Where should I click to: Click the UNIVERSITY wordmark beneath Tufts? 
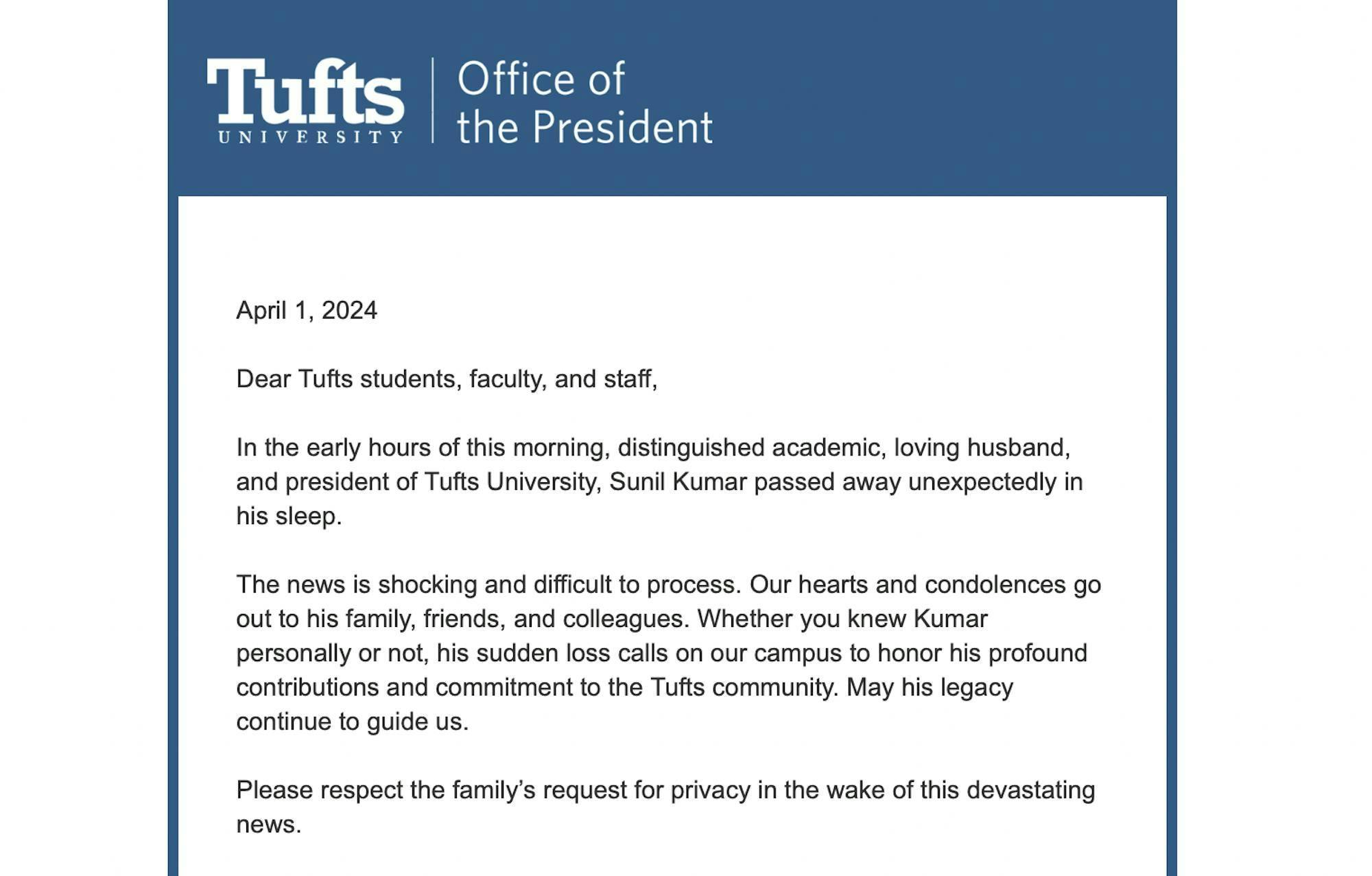tap(310, 137)
